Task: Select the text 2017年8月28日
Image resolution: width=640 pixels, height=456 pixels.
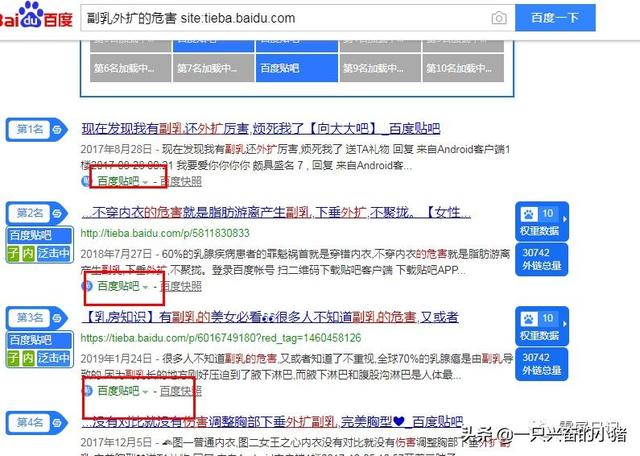Action: [x=116, y=149]
